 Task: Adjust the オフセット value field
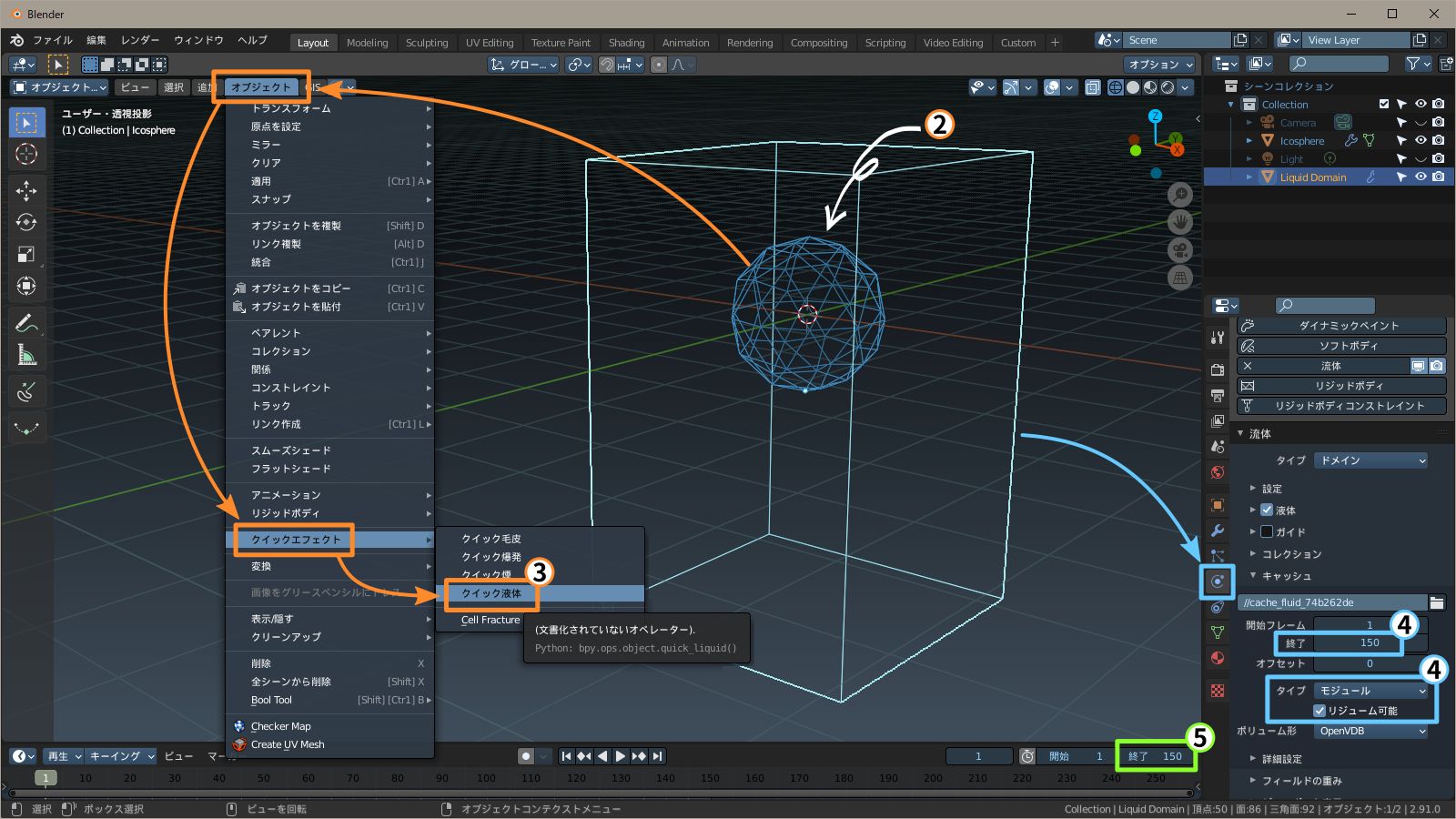(1370, 663)
